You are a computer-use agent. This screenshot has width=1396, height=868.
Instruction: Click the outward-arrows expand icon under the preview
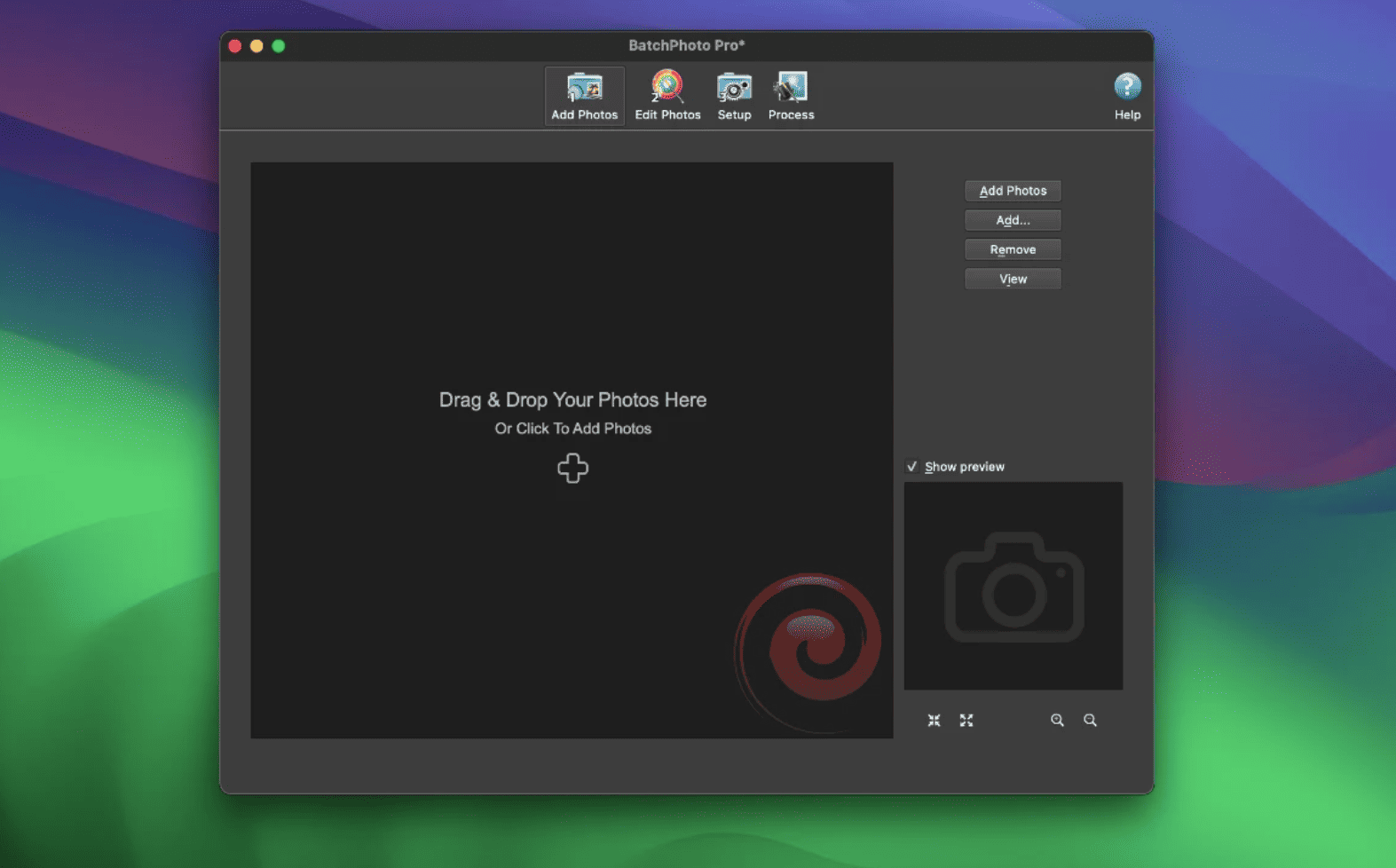point(966,721)
